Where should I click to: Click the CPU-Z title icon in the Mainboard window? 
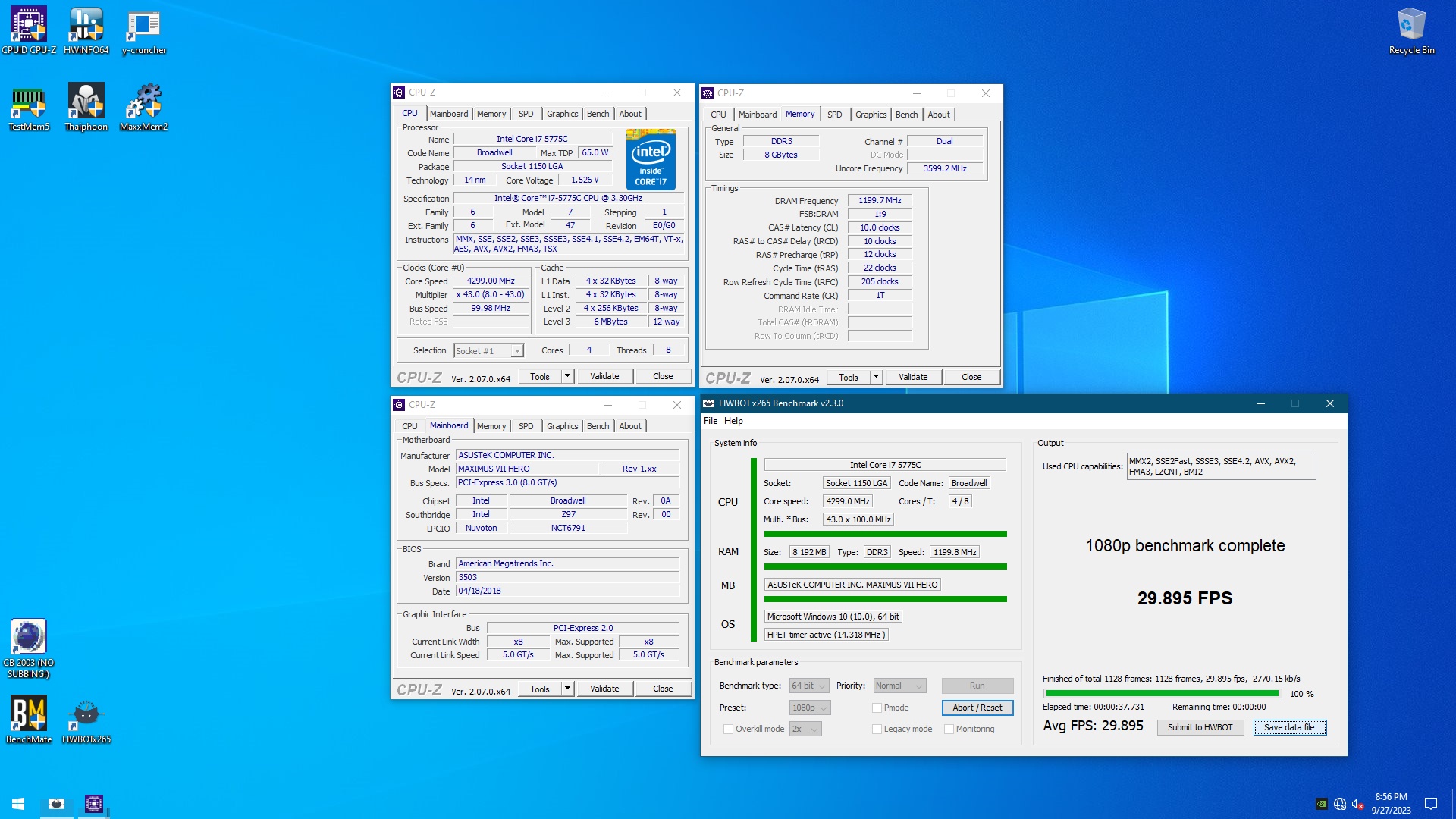point(399,405)
